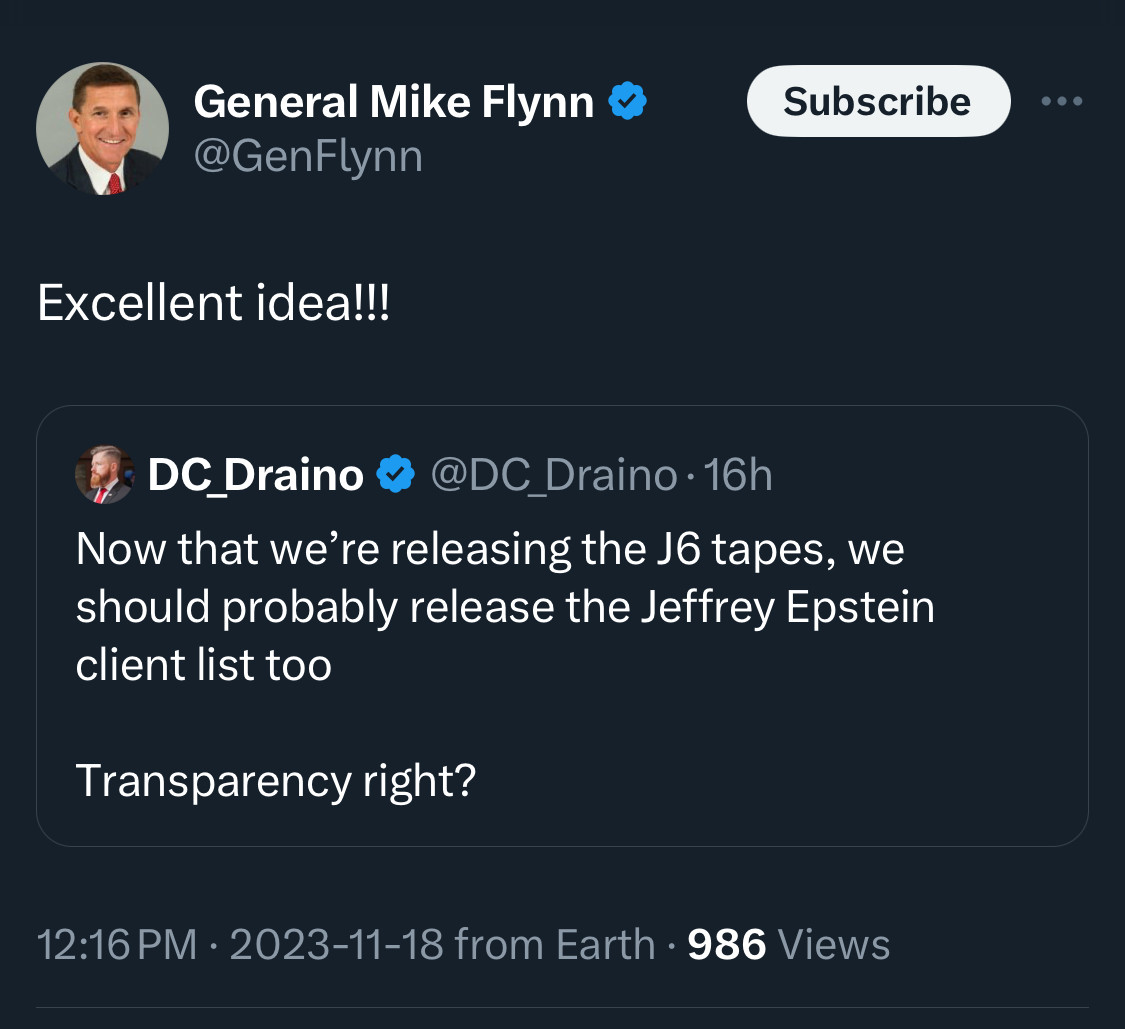Click the 16h timestamp on quoted post

738,475
